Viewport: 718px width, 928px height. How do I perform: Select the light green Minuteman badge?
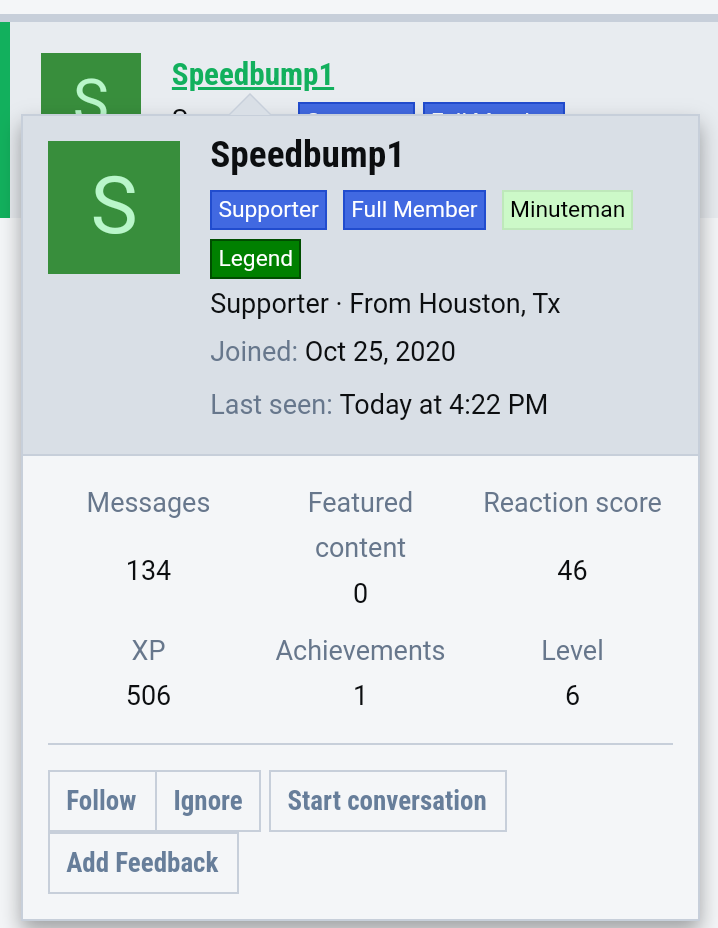pos(567,210)
